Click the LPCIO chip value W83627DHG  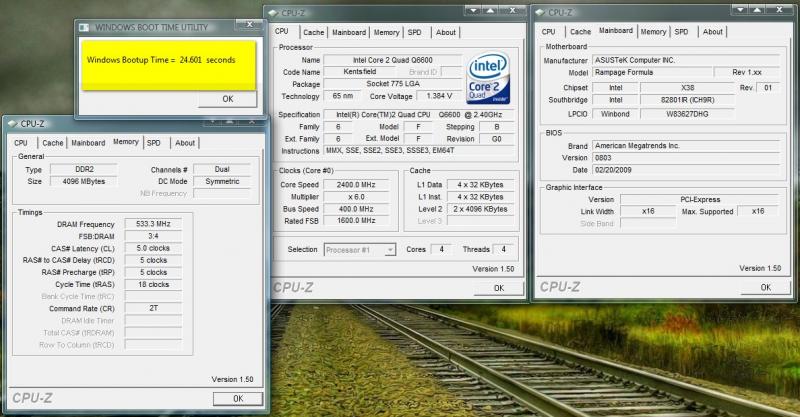(x=687, y=114)
